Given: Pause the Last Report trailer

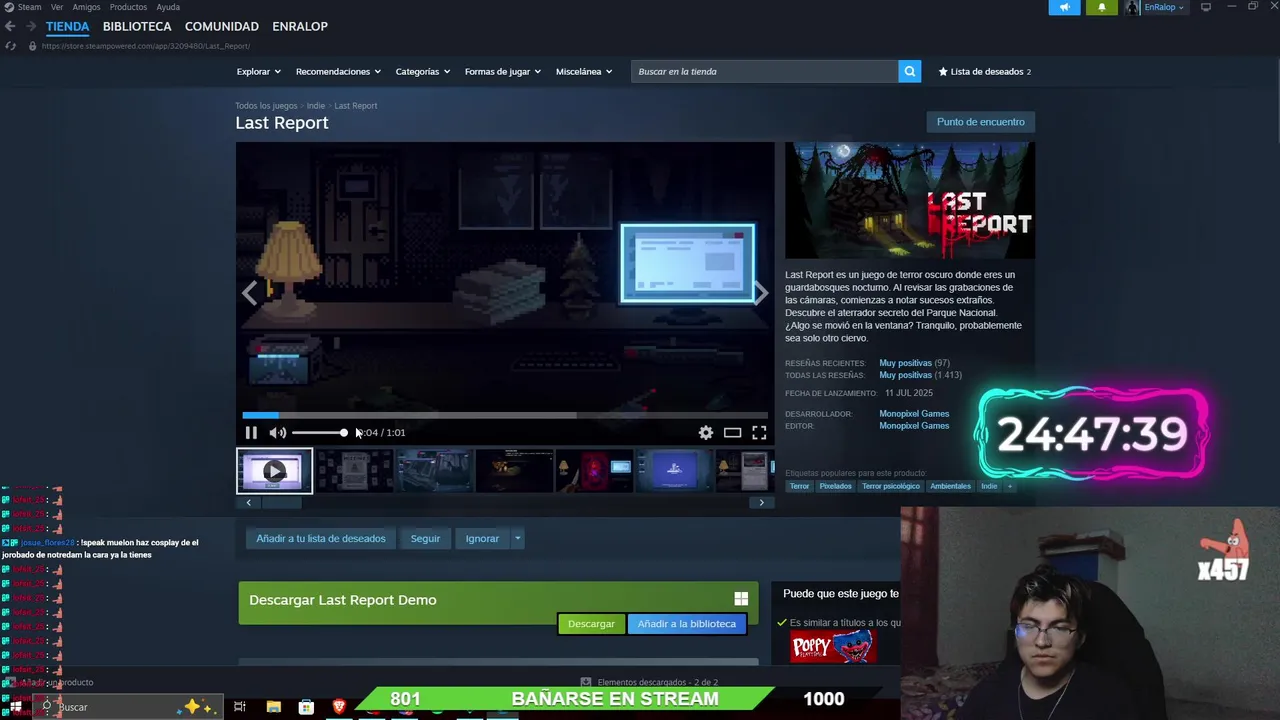Looking at the screenshot, I should point(251,433).
